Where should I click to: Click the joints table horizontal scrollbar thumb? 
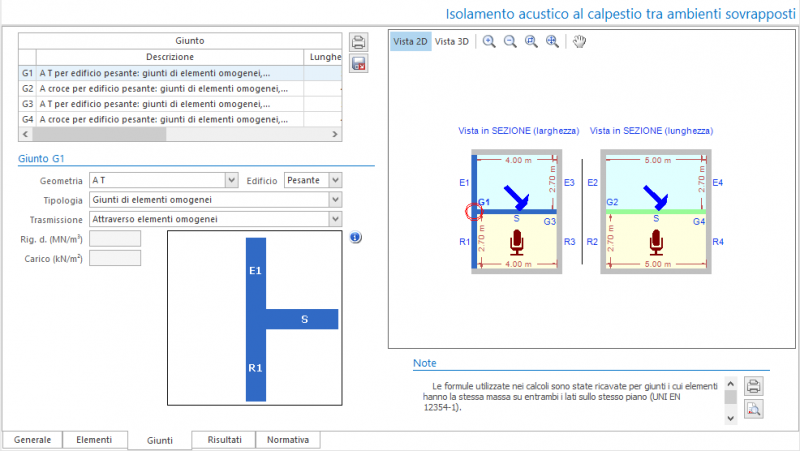click(99, 134)
